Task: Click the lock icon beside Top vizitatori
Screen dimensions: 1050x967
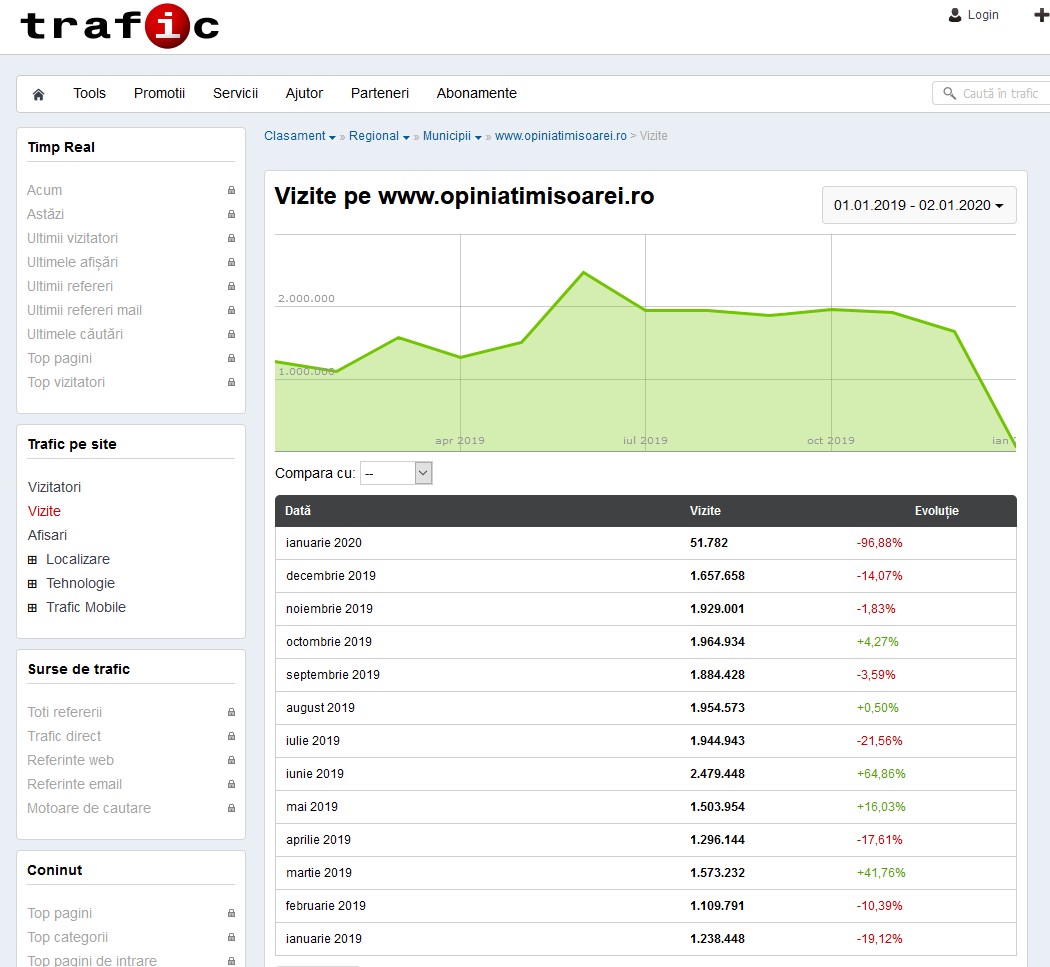Action: pos(231,382)
